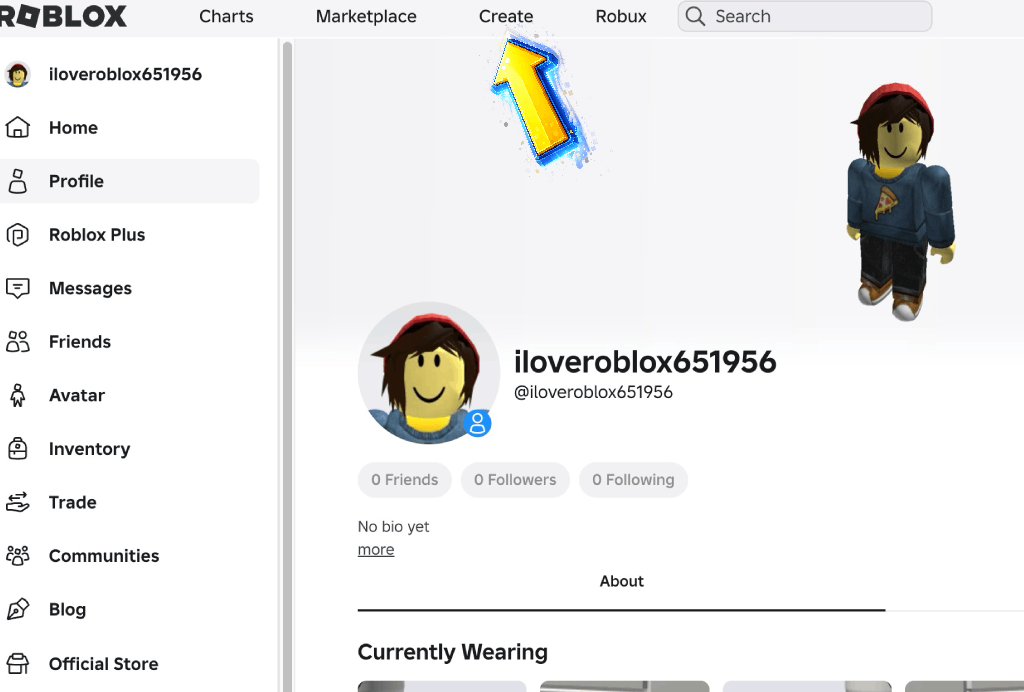Click the Messages chat icon
1024x692 pixels.
[x=18, y=288]
